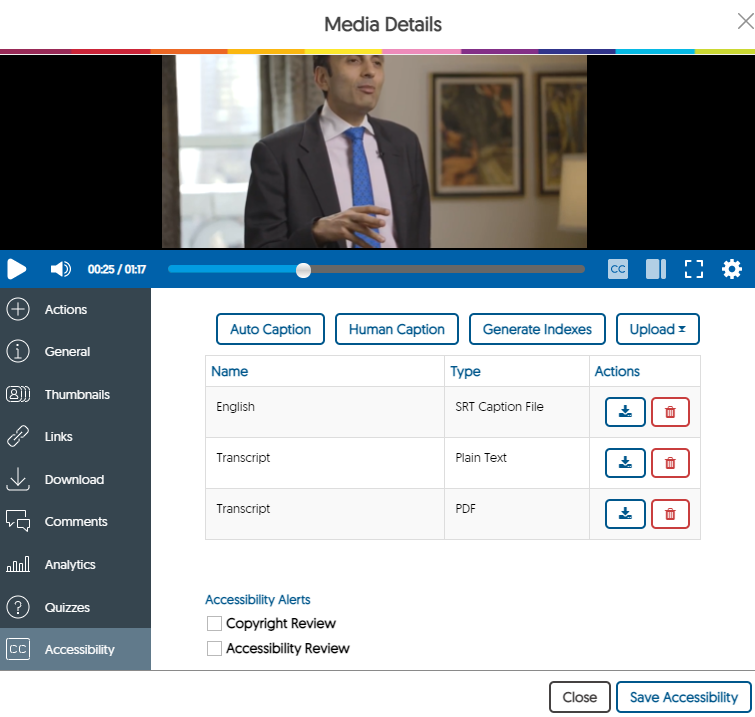The width and height of the screenshot is (755, 717).
Task: Check the Accessibility Review box
Action: (214, 648)
